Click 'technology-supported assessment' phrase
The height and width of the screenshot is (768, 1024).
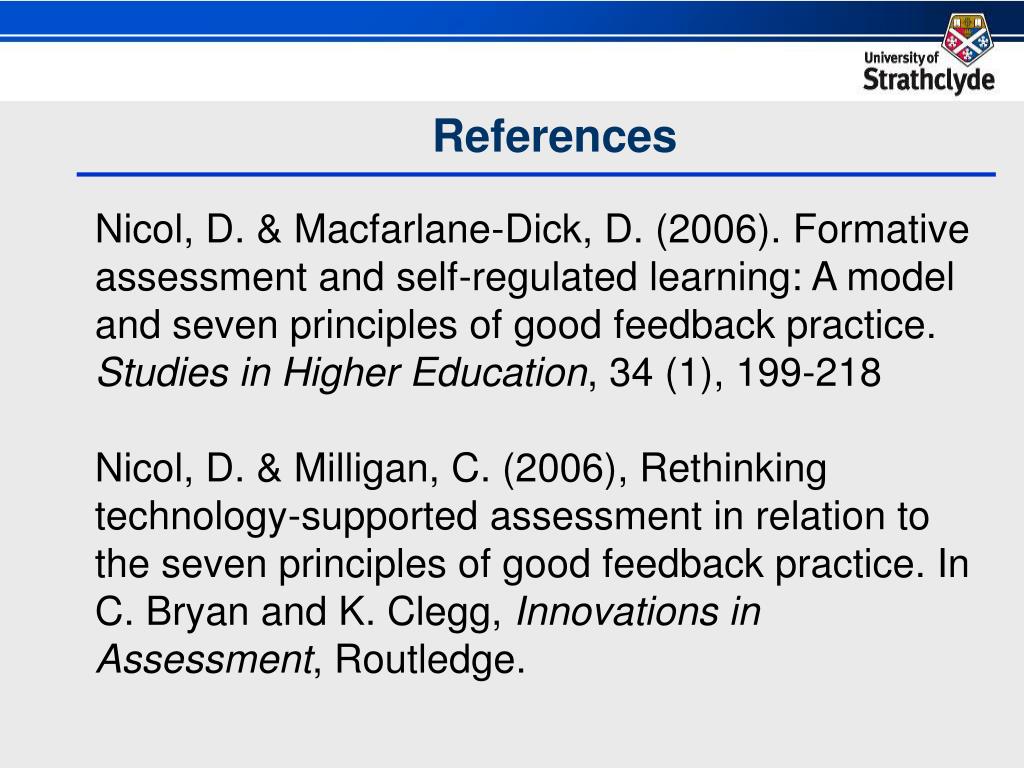click(398, 517)
